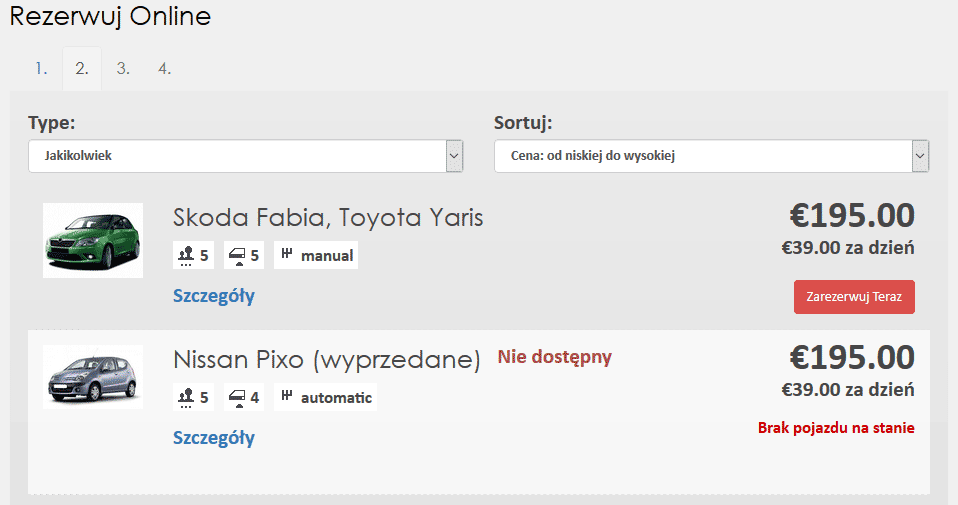958x505 pixels.
Task: Click the doors icon for Nissan Pixo
Action: click(236, 398)
